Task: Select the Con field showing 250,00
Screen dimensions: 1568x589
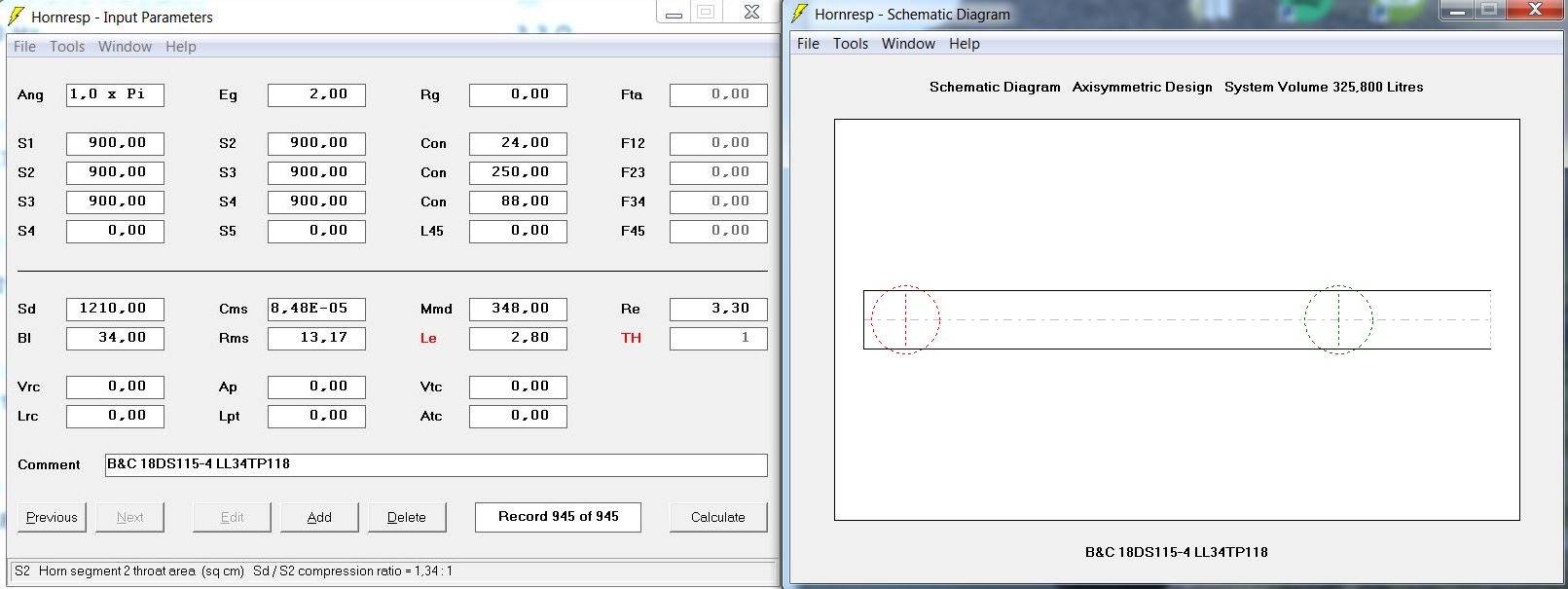Action: tap(518, 172)
